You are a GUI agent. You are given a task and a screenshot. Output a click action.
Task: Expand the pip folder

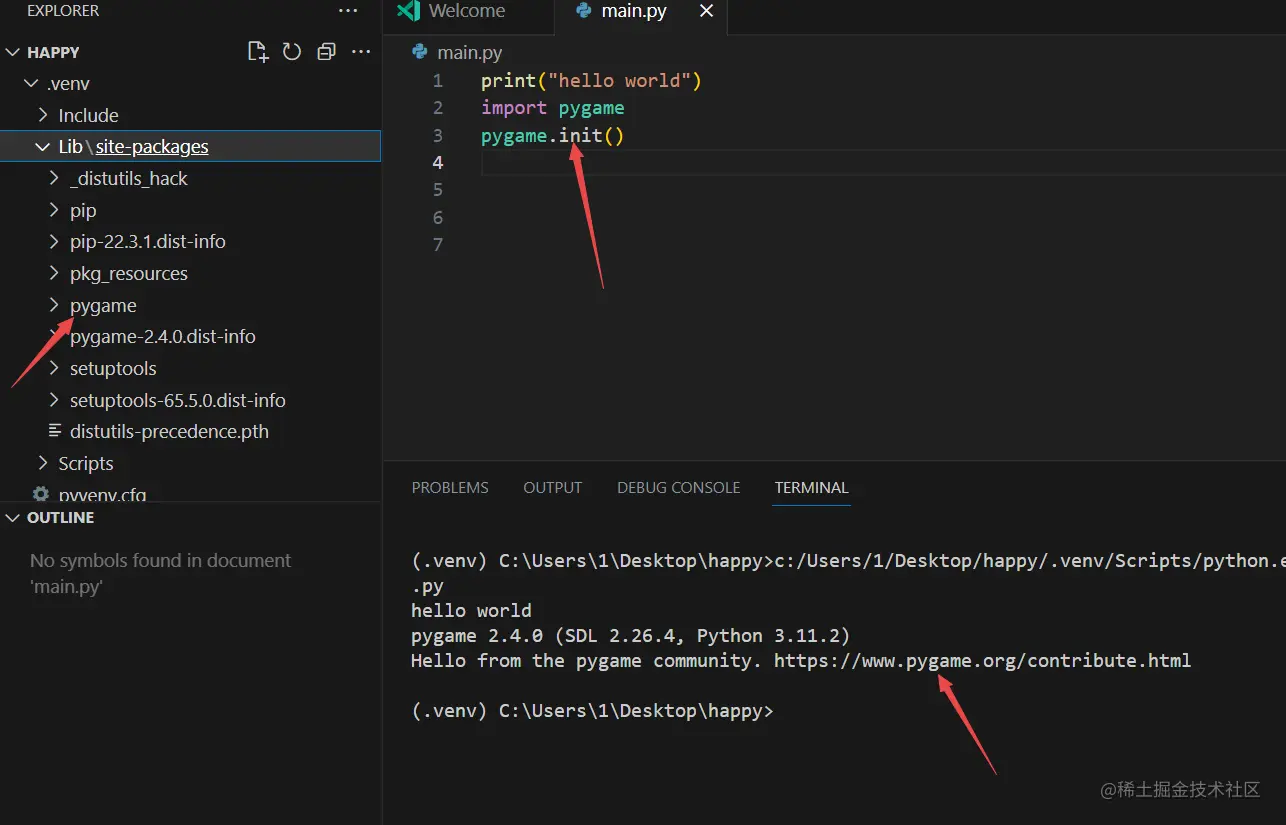[55, 210]
